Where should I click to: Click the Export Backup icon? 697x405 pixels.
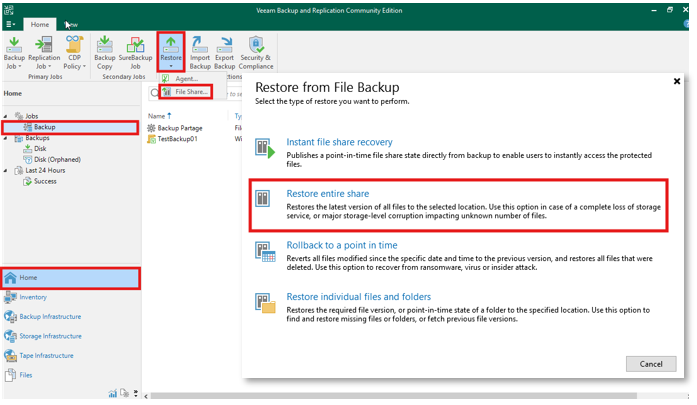pyautogui.click(x=227, y=52)
